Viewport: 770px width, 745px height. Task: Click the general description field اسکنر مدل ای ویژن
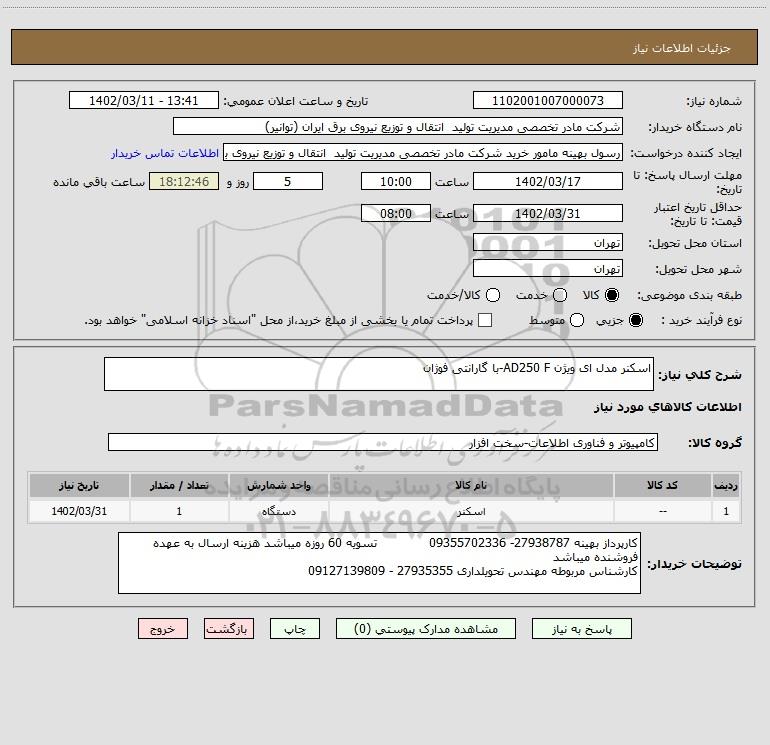tap(379, 374)
